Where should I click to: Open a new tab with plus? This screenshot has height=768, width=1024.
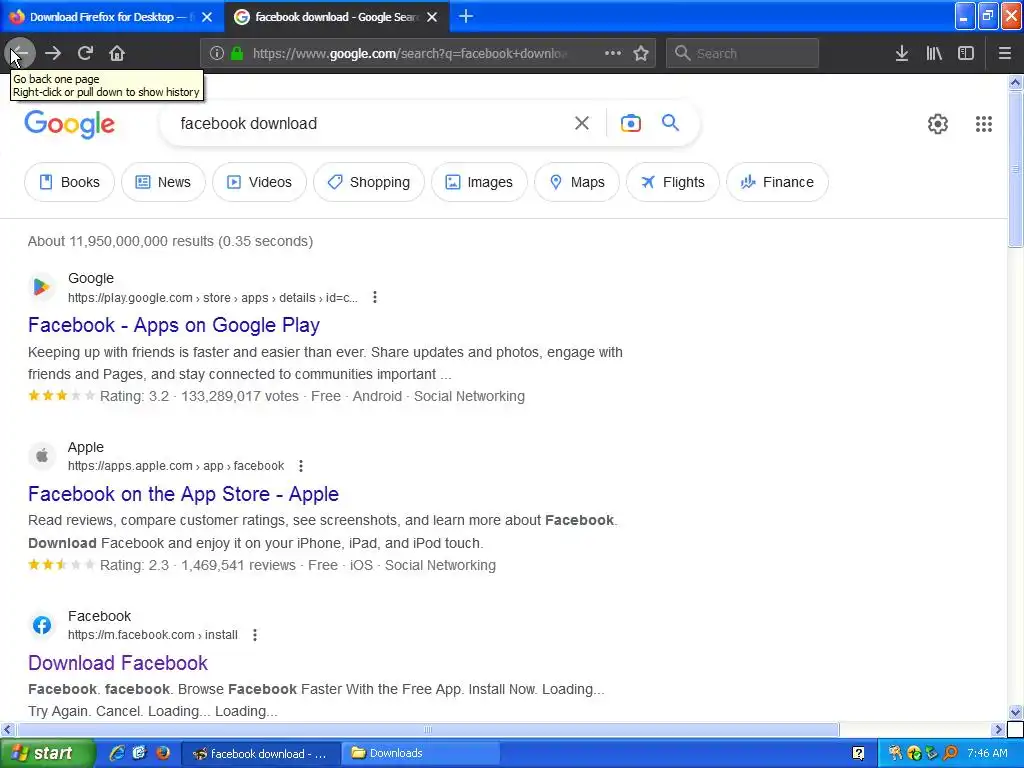click(x=466, y=16)
